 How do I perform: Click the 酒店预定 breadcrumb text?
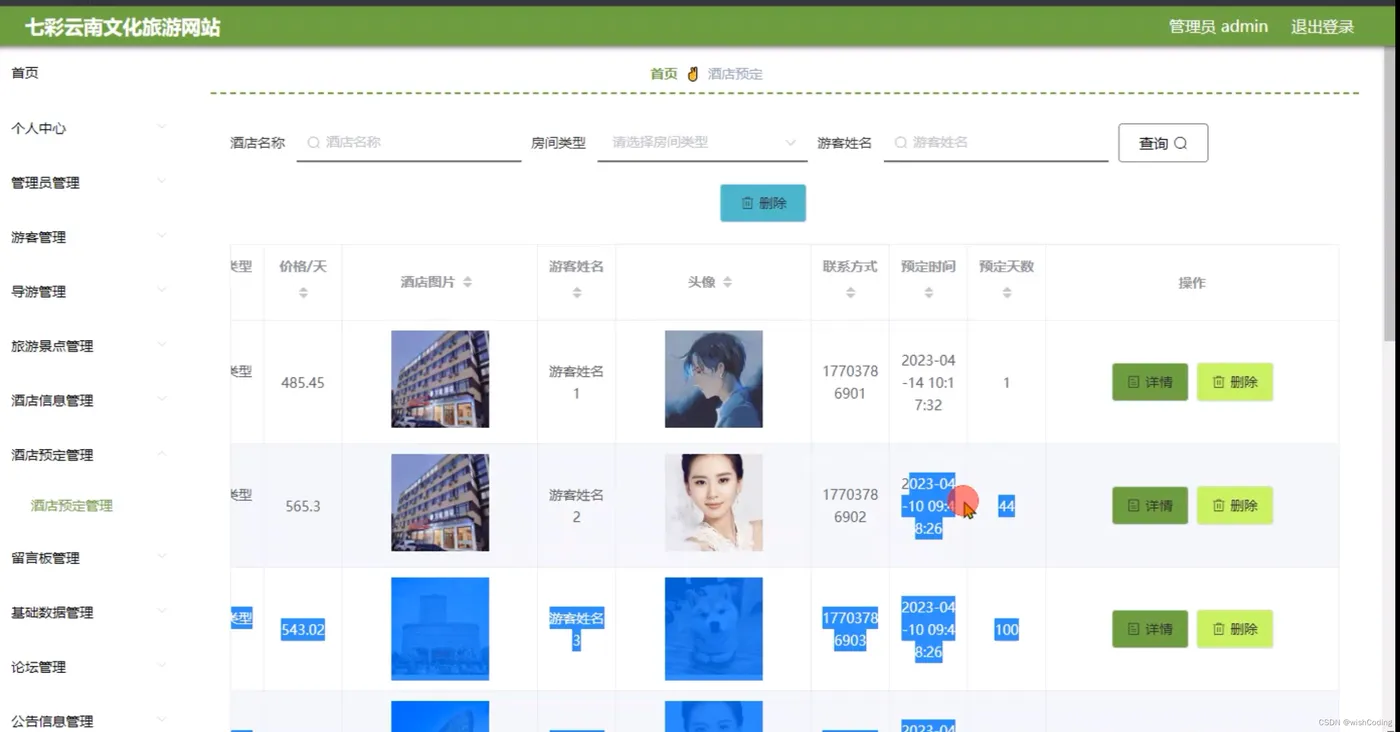point(735,74)
